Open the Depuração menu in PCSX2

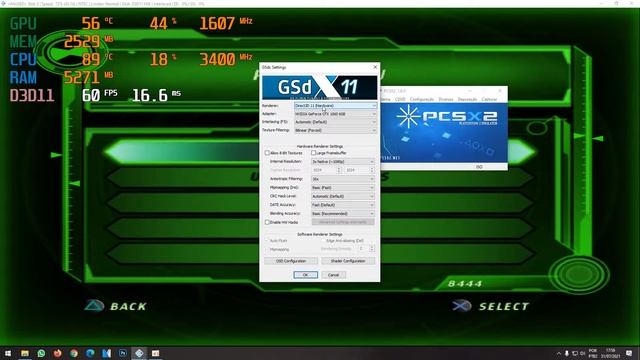(467, 99)
